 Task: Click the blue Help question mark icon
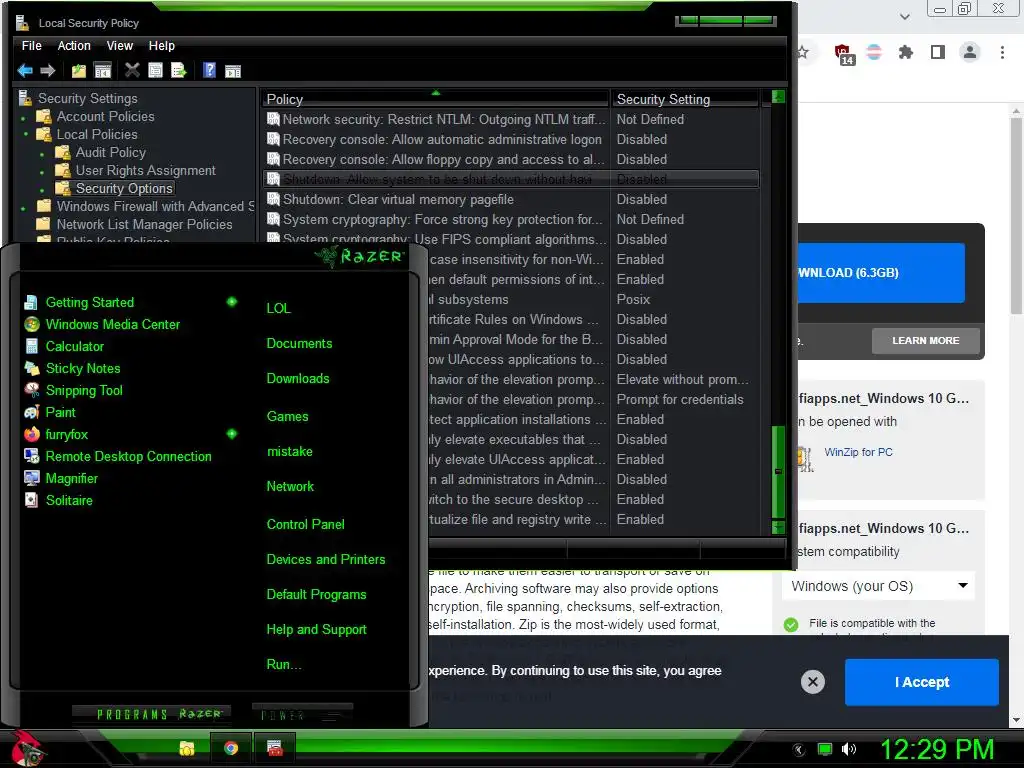coord(209,70)
